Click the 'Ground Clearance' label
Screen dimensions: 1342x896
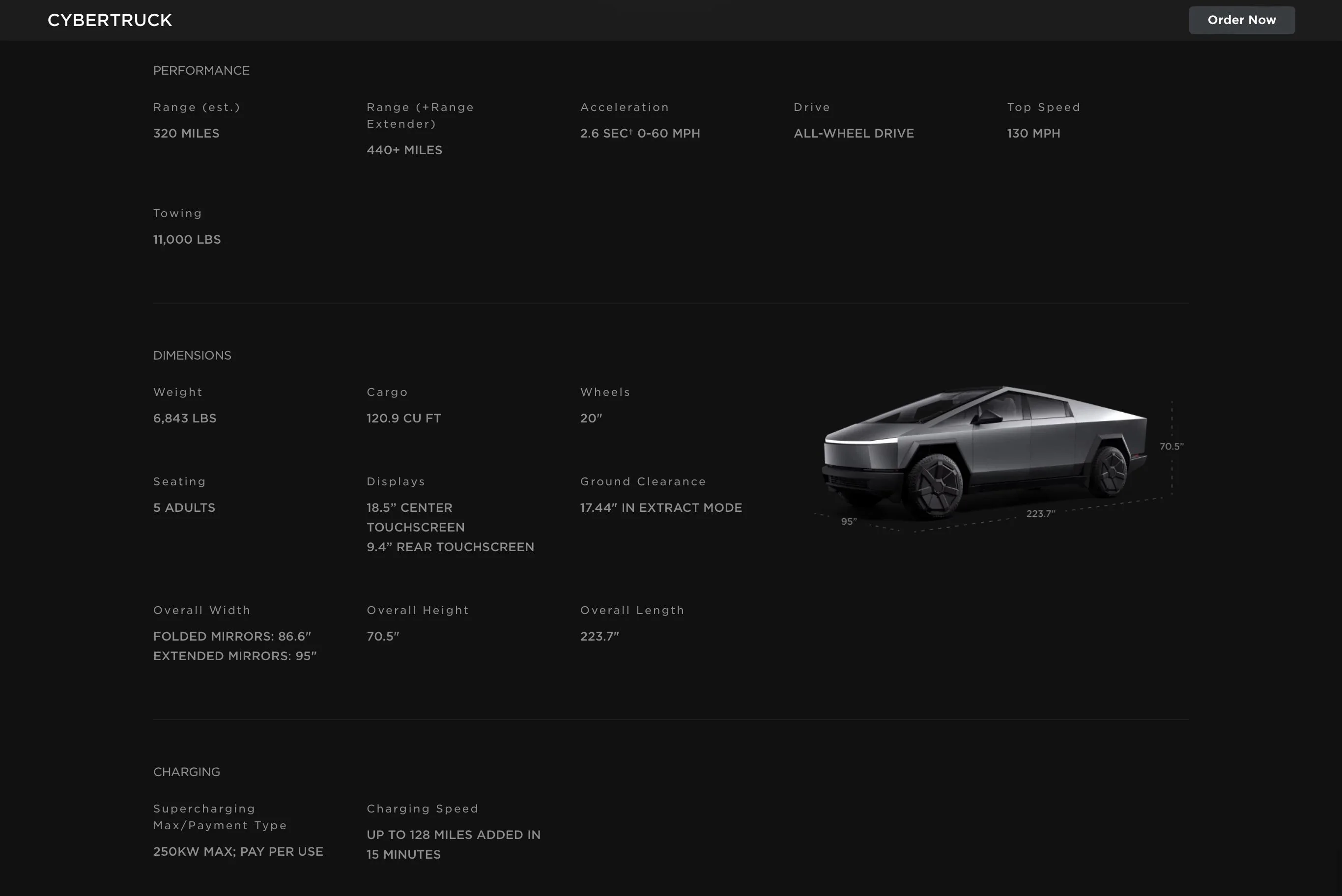[x=643, y=482]
